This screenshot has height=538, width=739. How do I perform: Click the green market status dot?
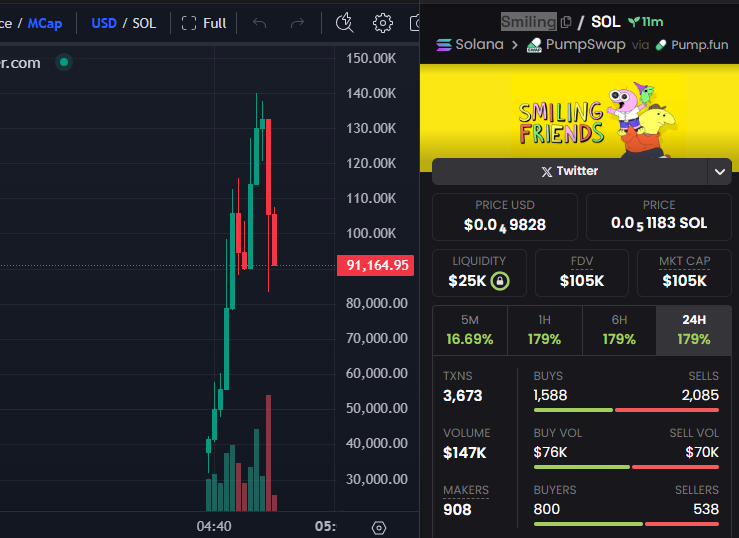(x=64, y=62)
